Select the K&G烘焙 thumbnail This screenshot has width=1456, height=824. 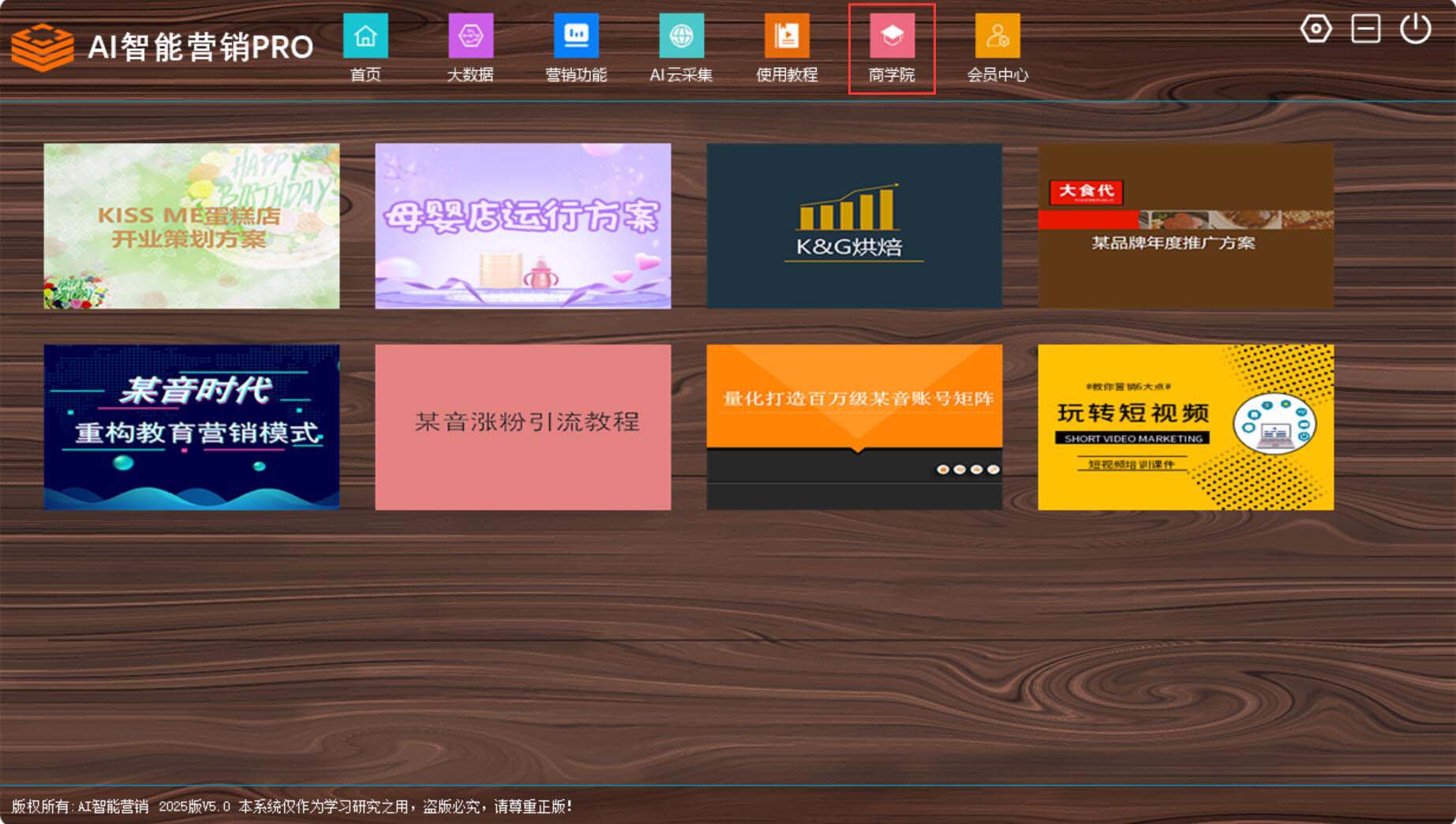coord(855,226)
